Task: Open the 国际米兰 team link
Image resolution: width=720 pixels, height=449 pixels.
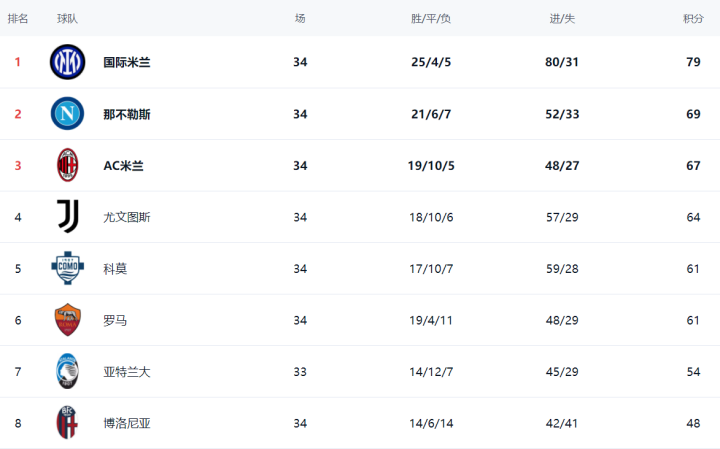Action: pyautogui.click(x=127, y=62)
